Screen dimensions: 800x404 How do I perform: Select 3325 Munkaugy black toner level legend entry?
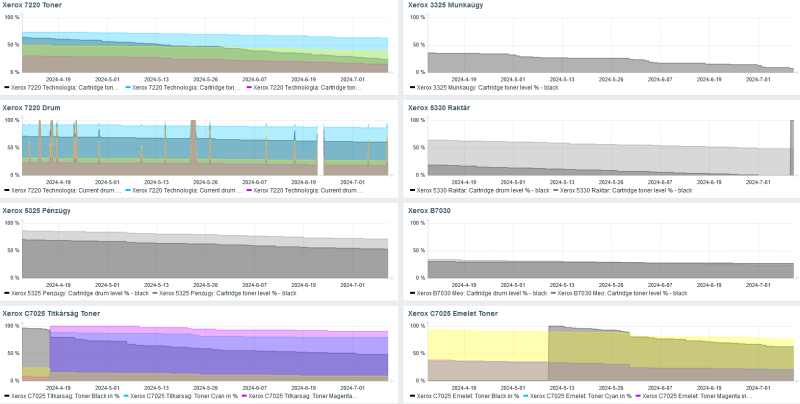point(484,88)
